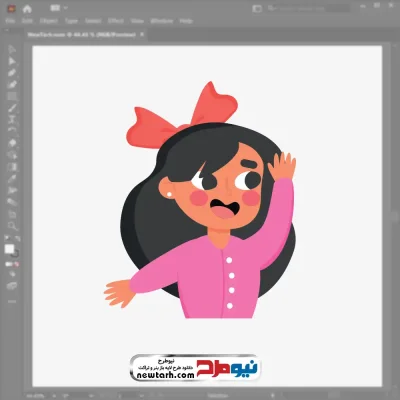
Task: Select the Rotate tool
Action: coord(12,131)
